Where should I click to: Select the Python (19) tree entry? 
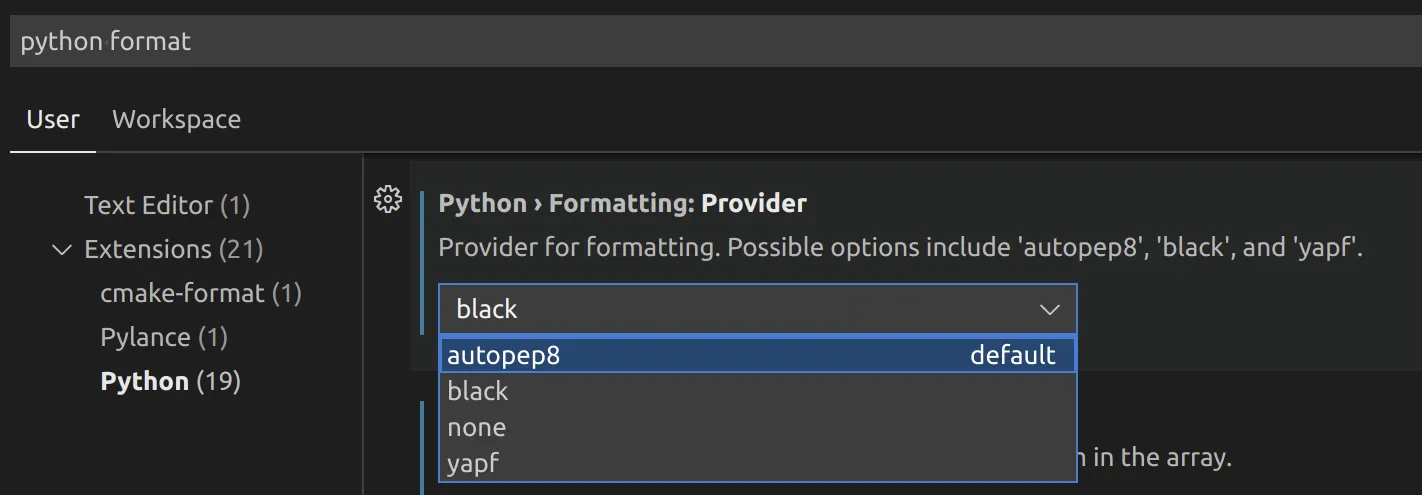click(171, 381)
